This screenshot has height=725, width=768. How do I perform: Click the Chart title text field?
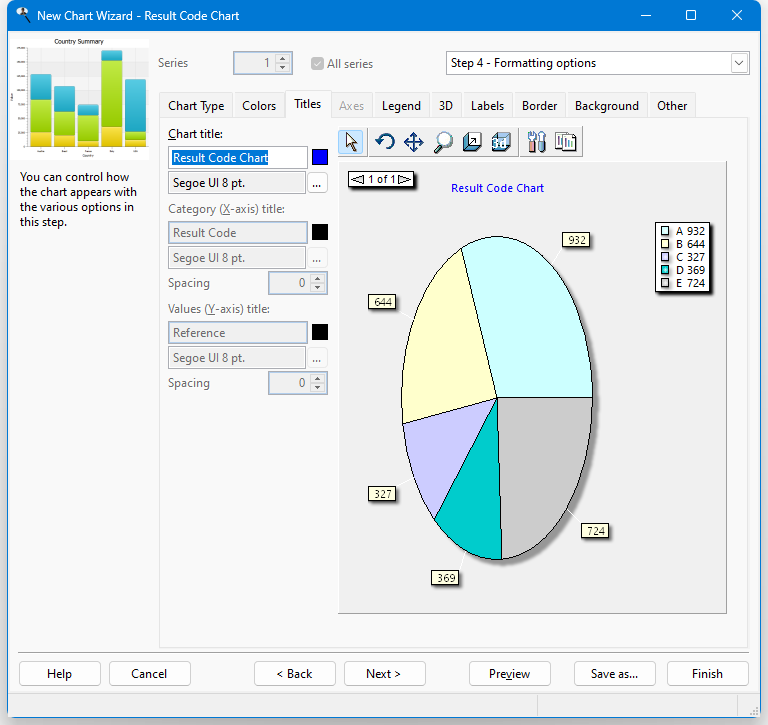click(238, 158)
